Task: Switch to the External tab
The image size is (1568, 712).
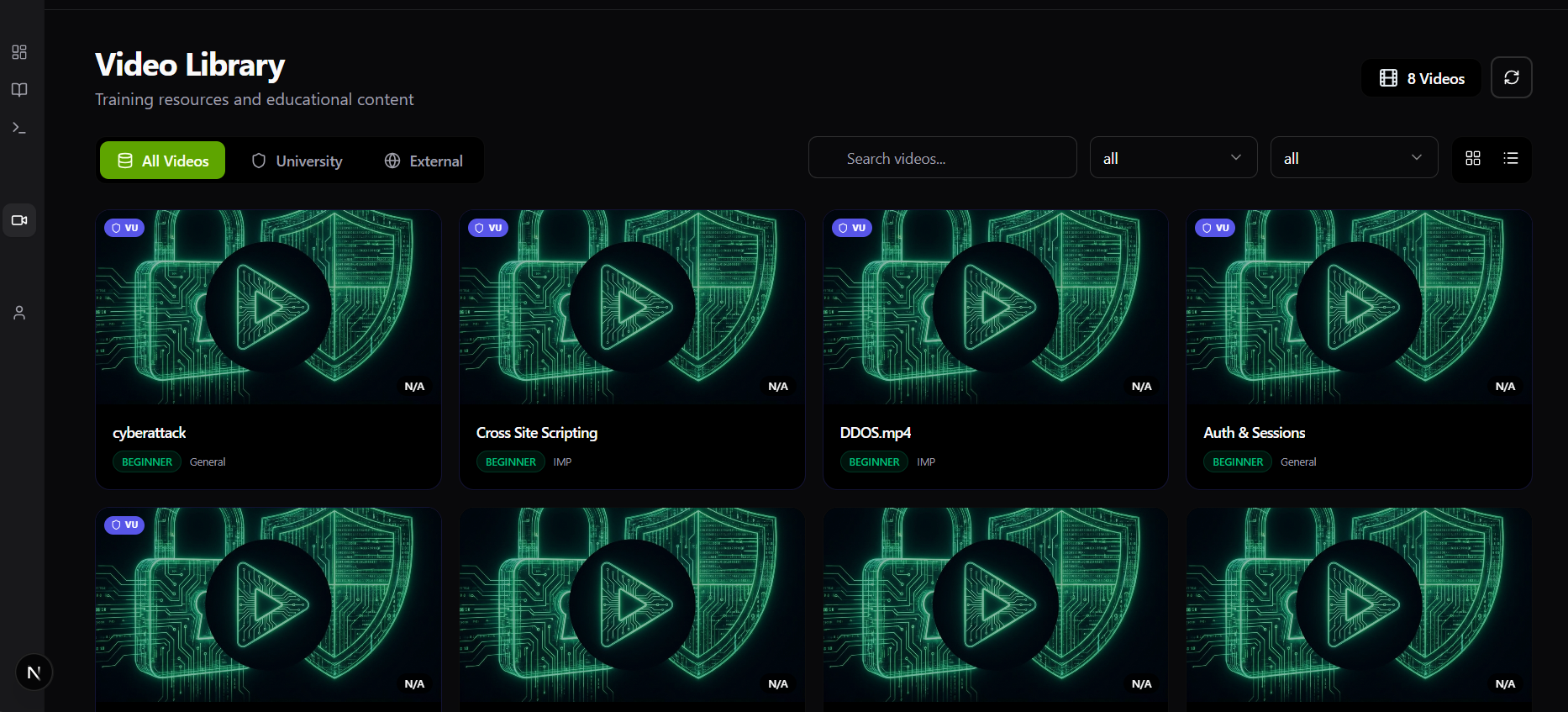Action: pyautogui.click(x=424, y=161)
